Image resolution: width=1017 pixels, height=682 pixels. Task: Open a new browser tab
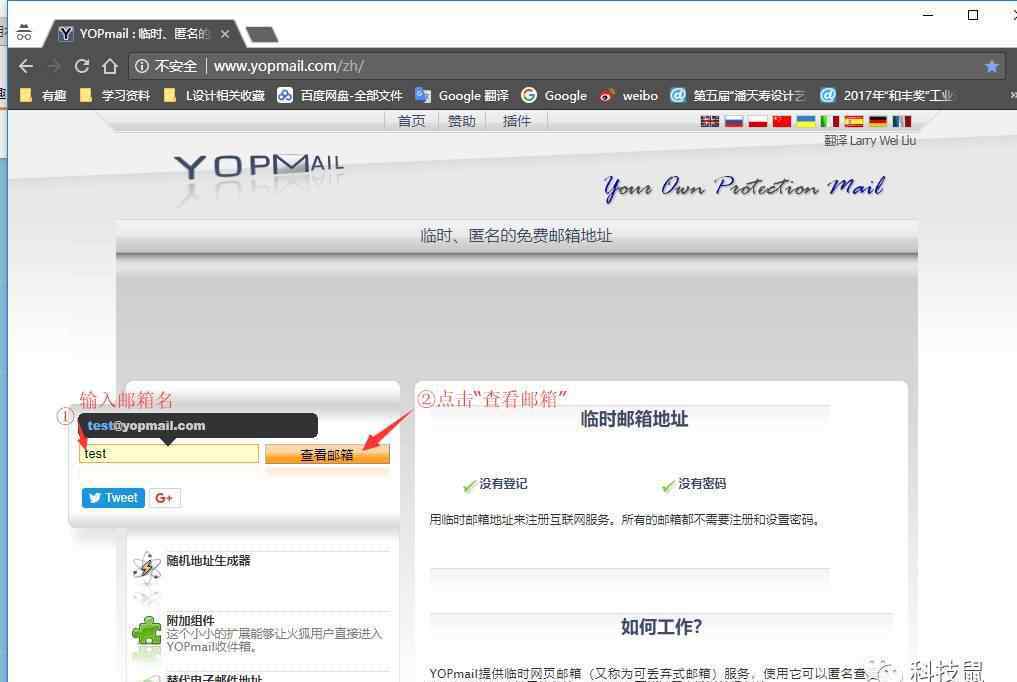[x=262, y=34]
